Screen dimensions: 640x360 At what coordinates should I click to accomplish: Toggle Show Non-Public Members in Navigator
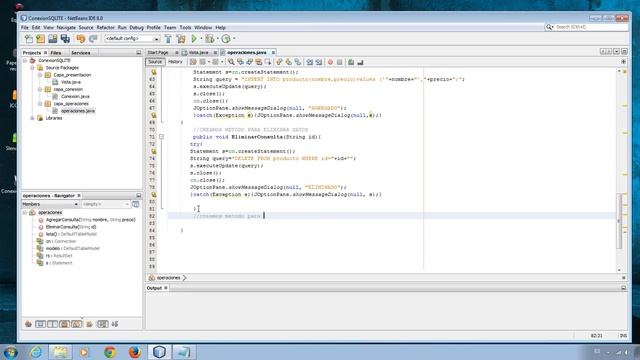pos(64,324)
